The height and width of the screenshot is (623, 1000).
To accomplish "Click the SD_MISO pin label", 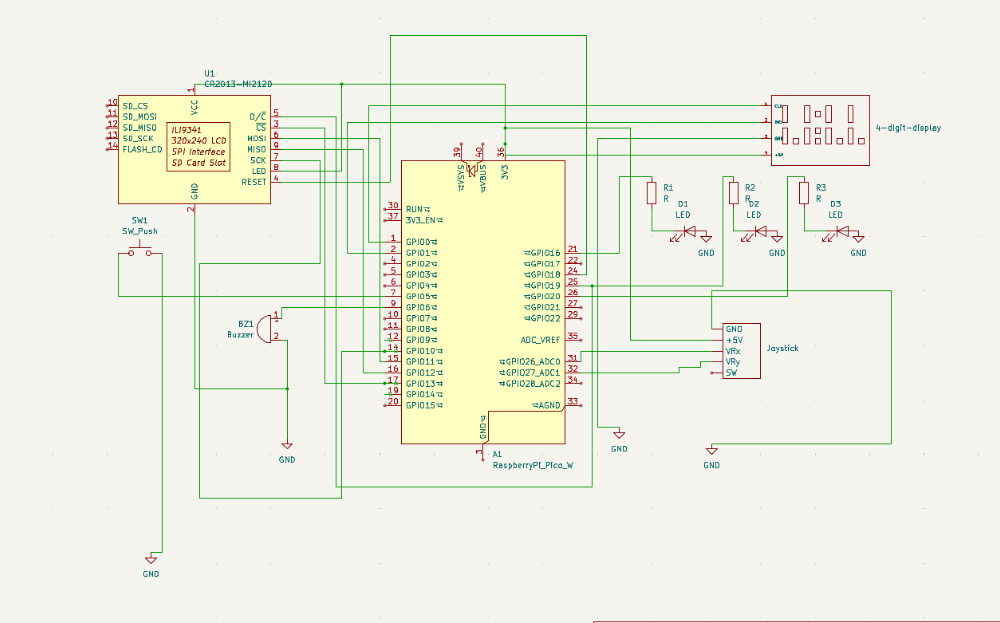I will pyautogui.click(x=140, y=128).
